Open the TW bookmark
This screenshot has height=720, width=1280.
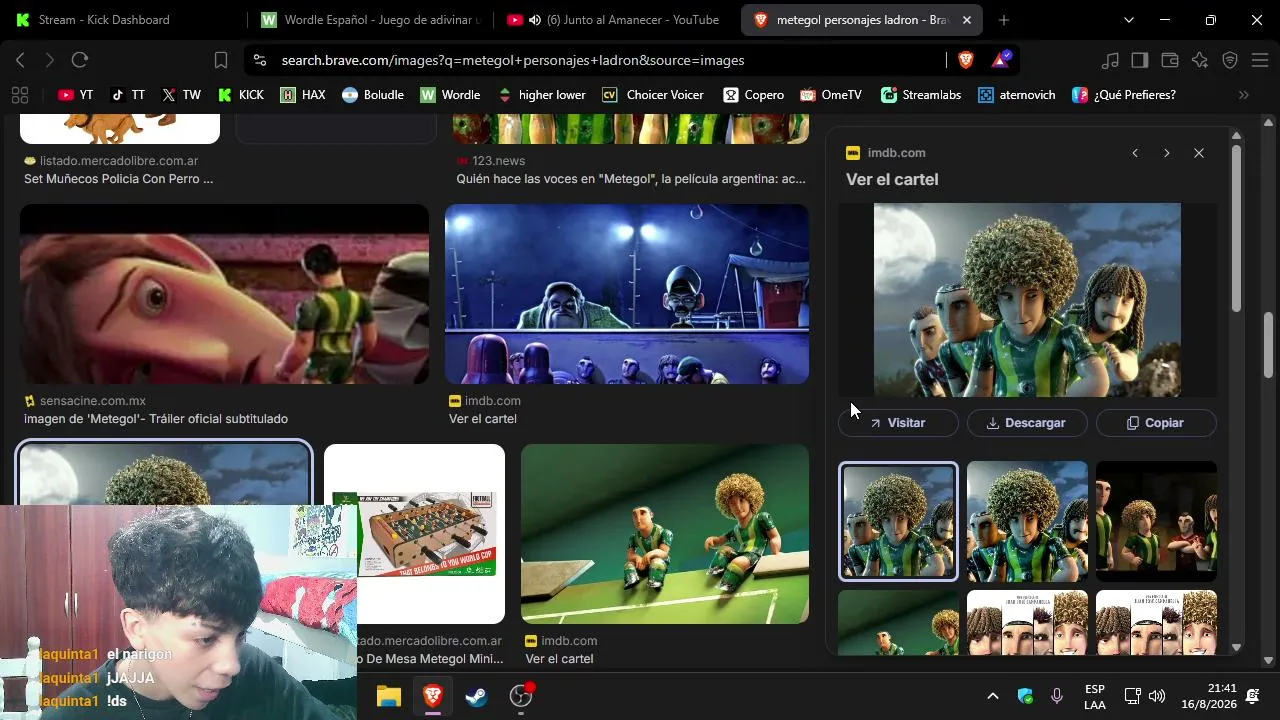tap(181, 95)
